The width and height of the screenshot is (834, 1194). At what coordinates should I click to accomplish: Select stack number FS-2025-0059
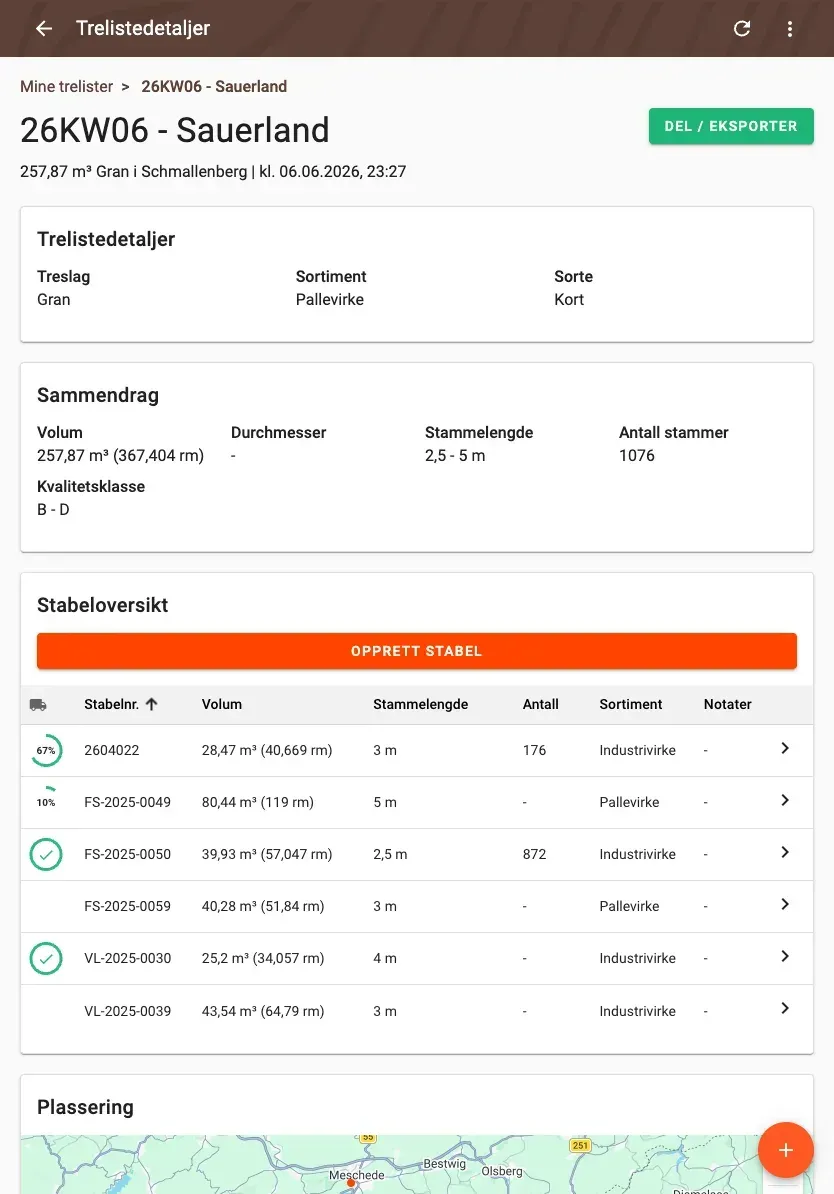tap(127, 906)
